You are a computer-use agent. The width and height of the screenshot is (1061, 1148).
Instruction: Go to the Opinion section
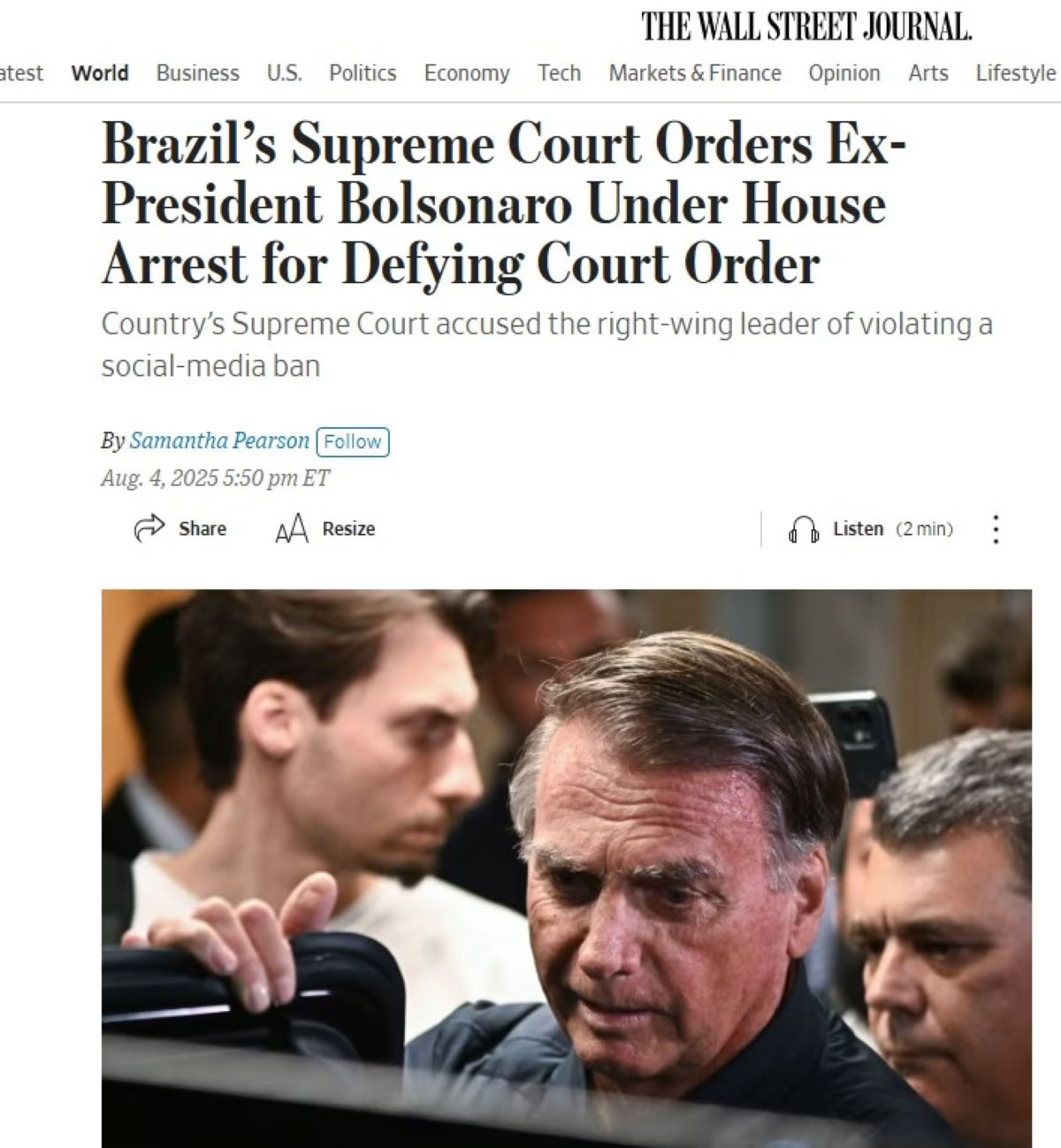coord(844,73)
